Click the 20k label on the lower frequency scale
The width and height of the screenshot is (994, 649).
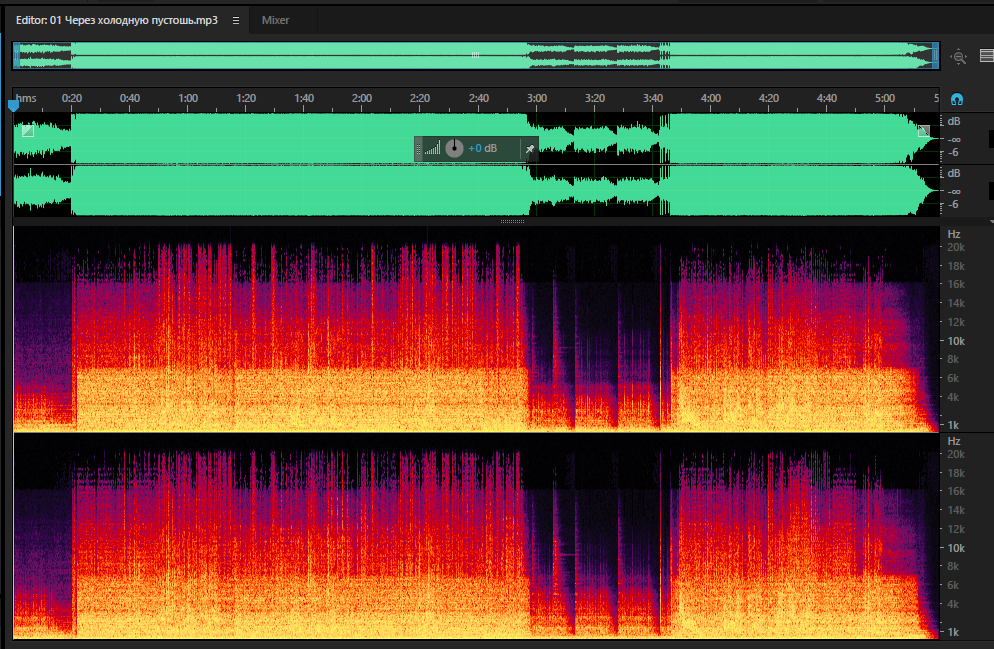pos(956,454)
